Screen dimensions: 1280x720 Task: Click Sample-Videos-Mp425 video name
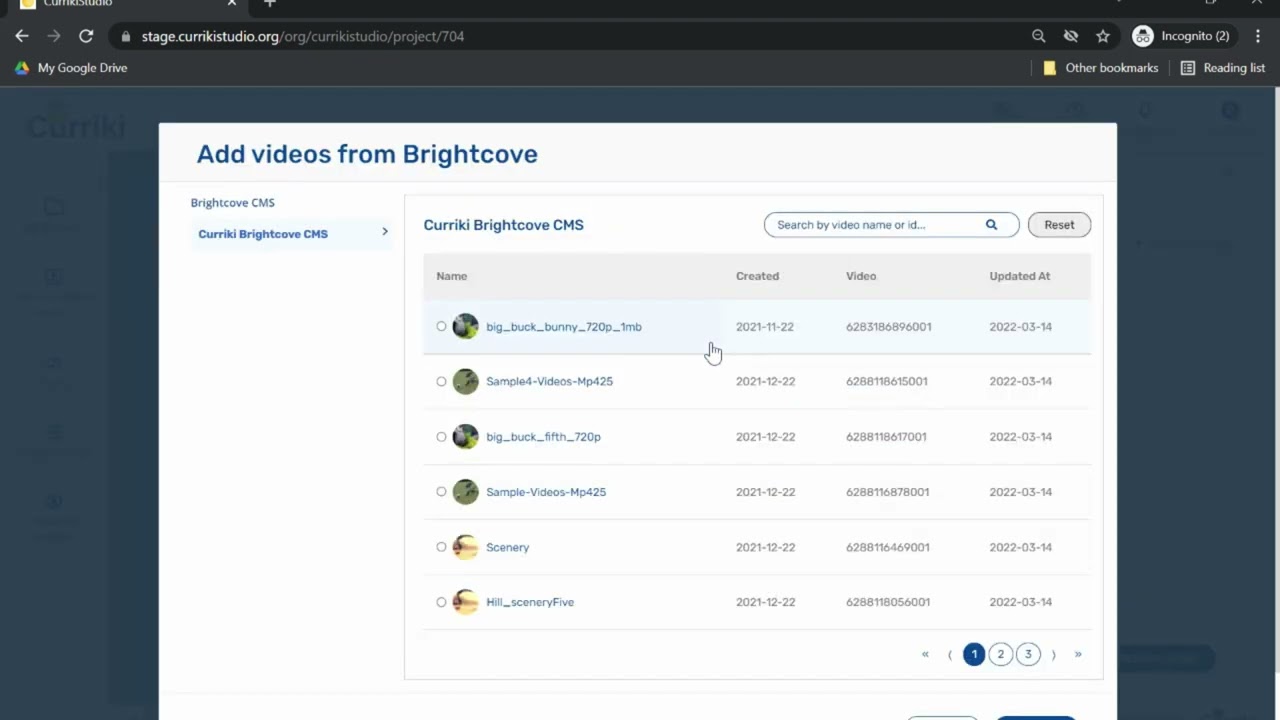(x=546, y=492)
